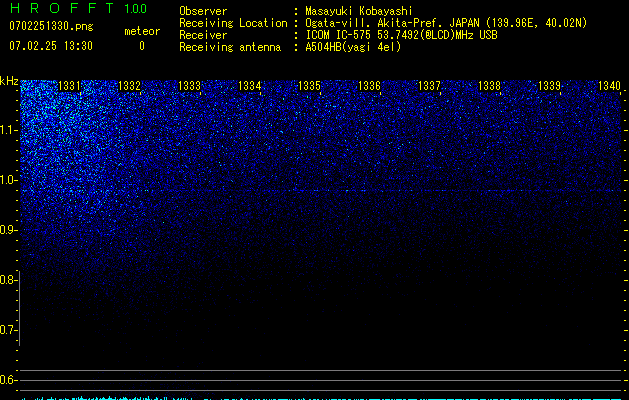Viewport: 629px width, 400px height.
Task: Click the version number 1.0.0
Action: tap(136, 8)
